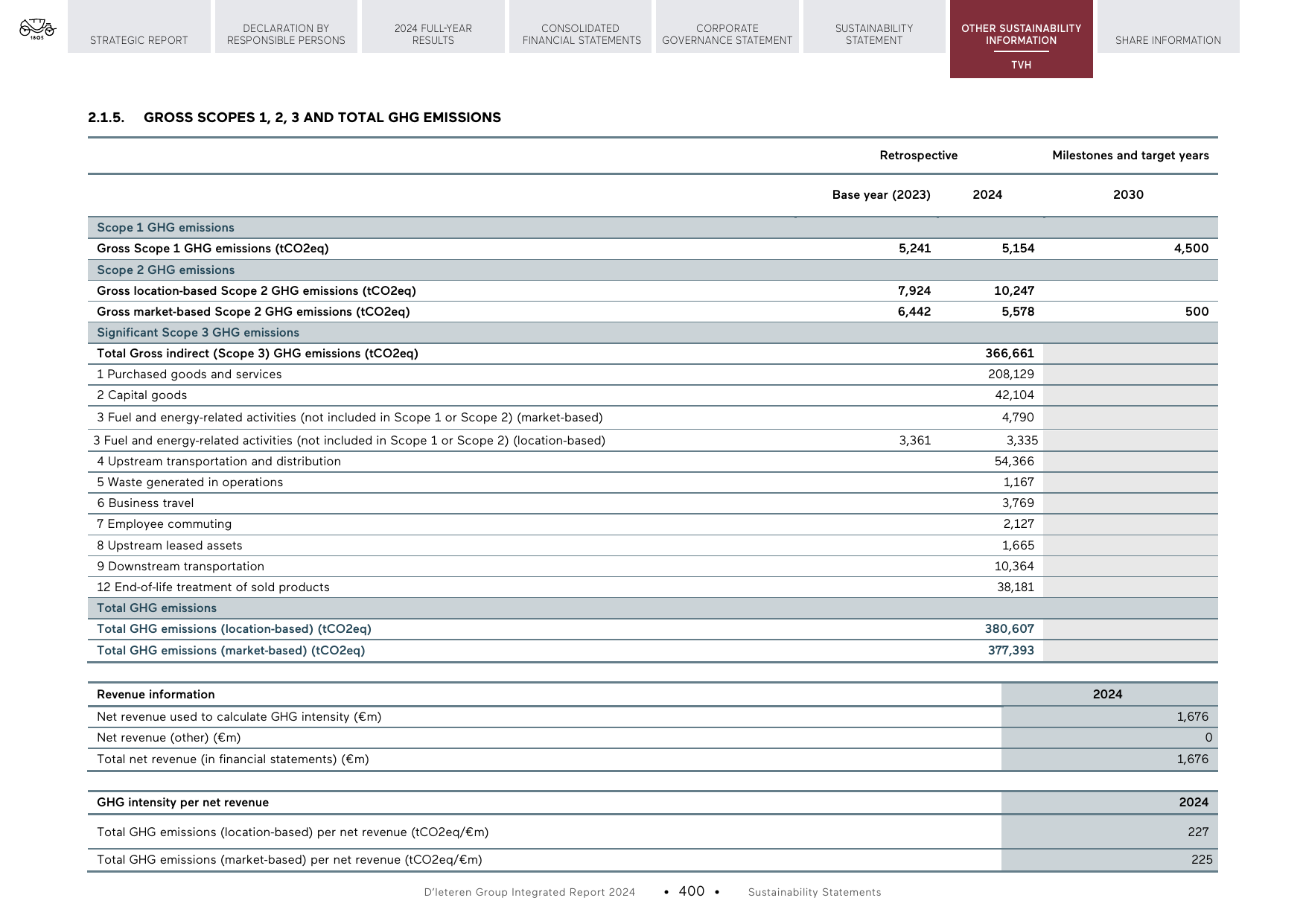Go to Corporate Governance Statement tab

point(727,27)
